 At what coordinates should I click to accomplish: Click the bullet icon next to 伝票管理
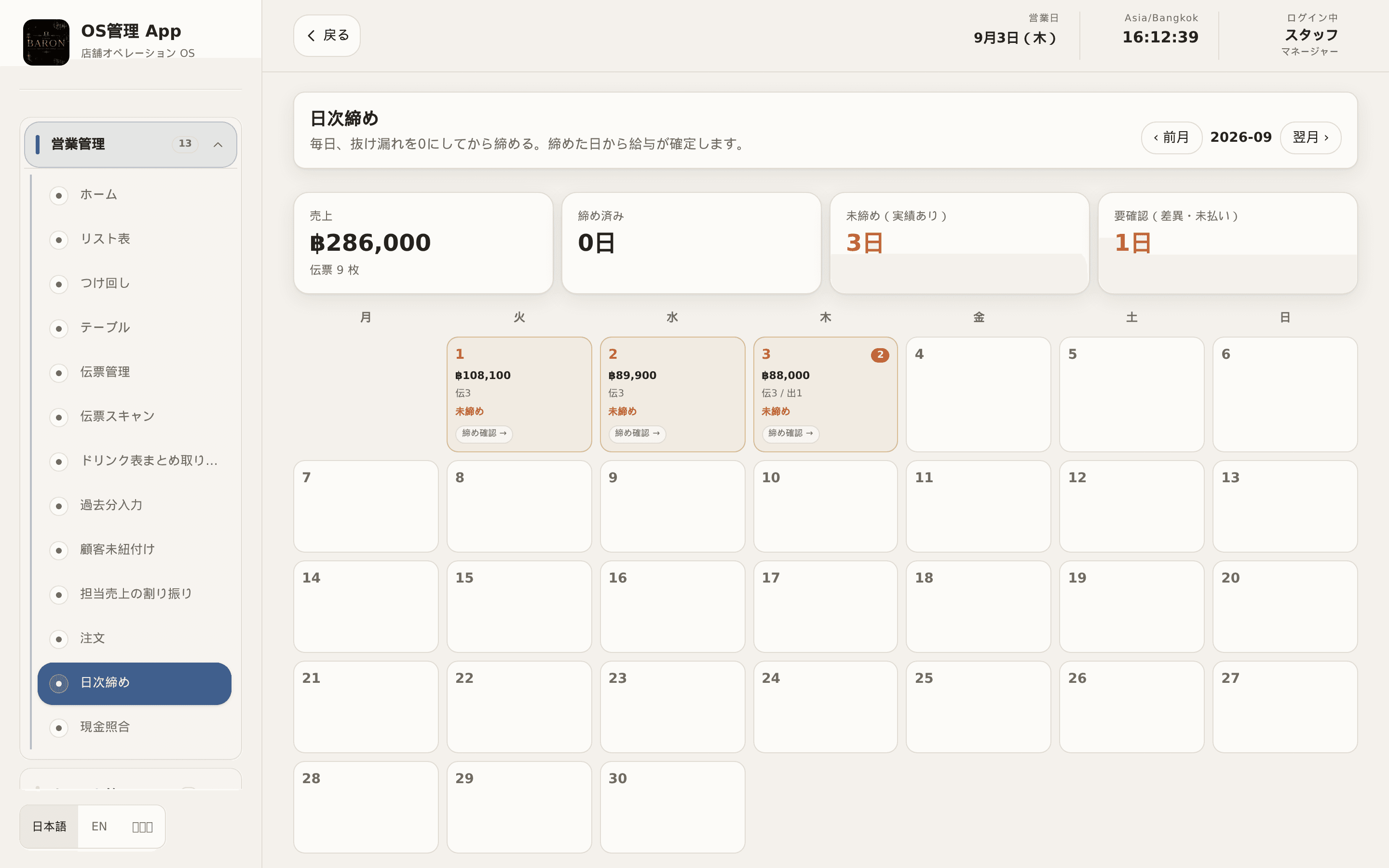58,373
